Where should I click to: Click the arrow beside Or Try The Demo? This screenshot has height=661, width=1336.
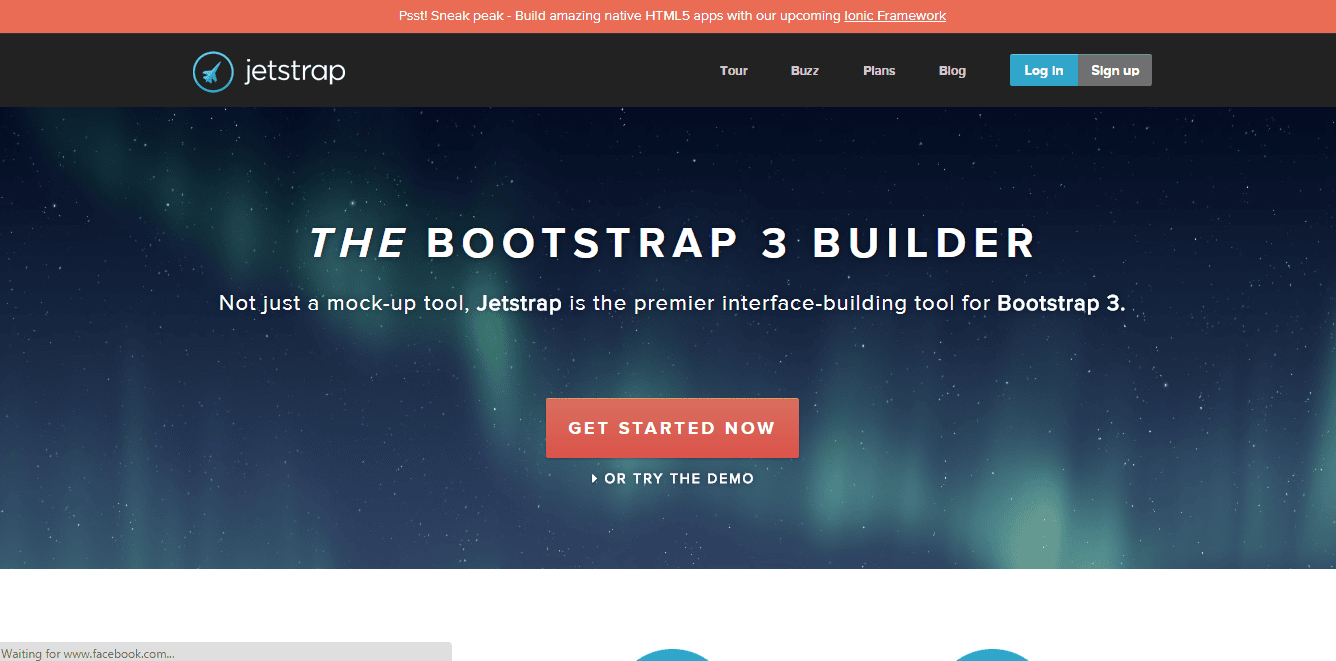(595, 479)
